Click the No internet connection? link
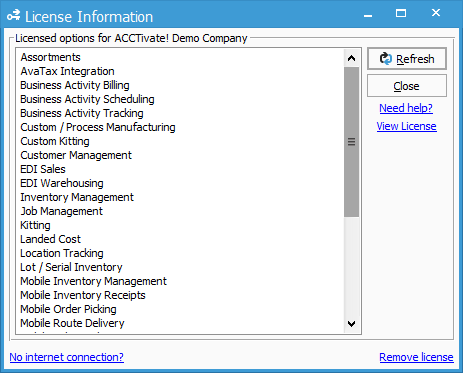This screenshot has width=463, height=373. (x=67, y=357)
